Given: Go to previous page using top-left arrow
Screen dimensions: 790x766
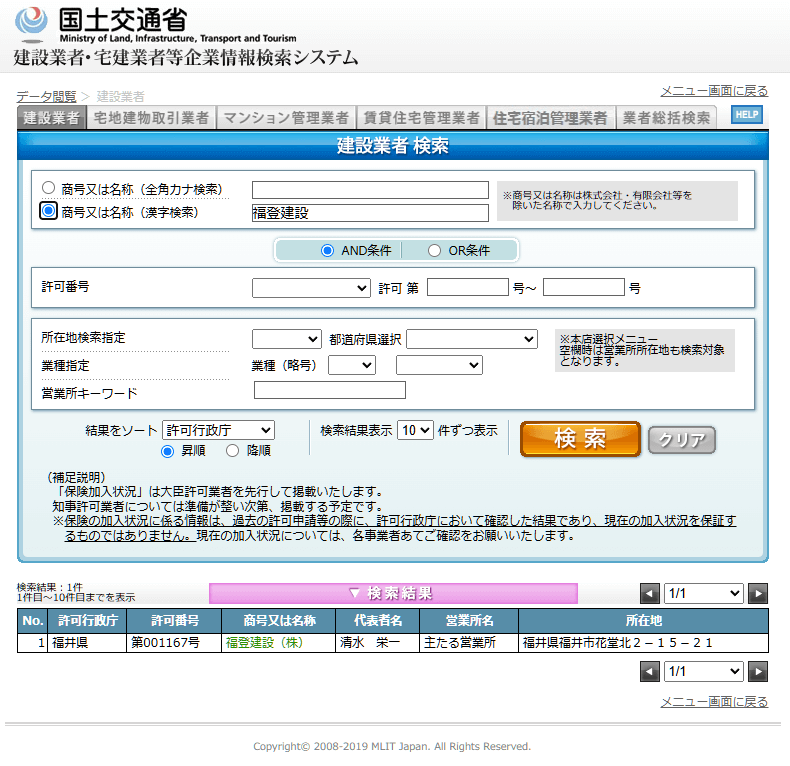Looking at the screenshot, I should [650, 594].
